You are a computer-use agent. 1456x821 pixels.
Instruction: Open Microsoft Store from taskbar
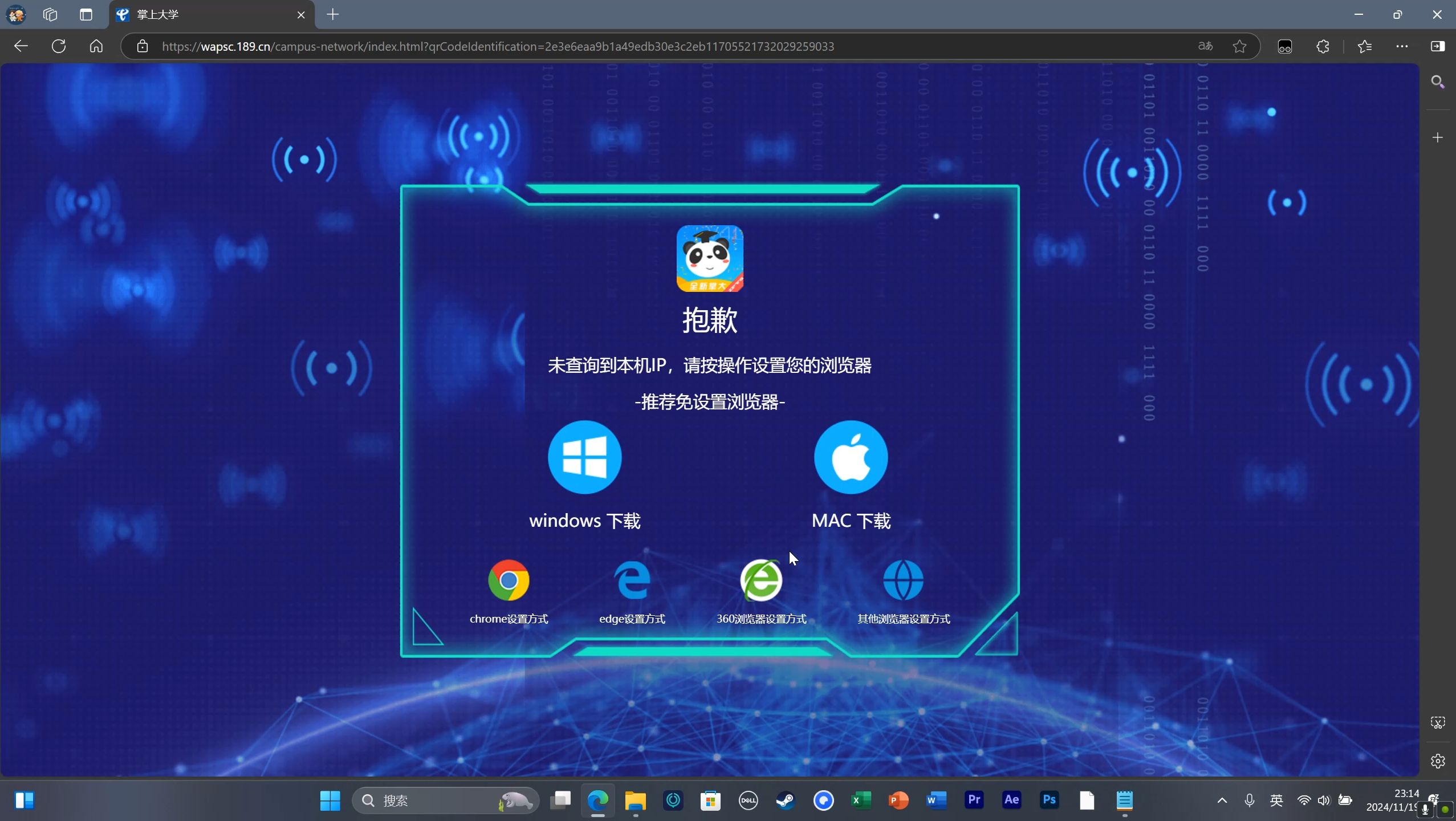point(710,800)
